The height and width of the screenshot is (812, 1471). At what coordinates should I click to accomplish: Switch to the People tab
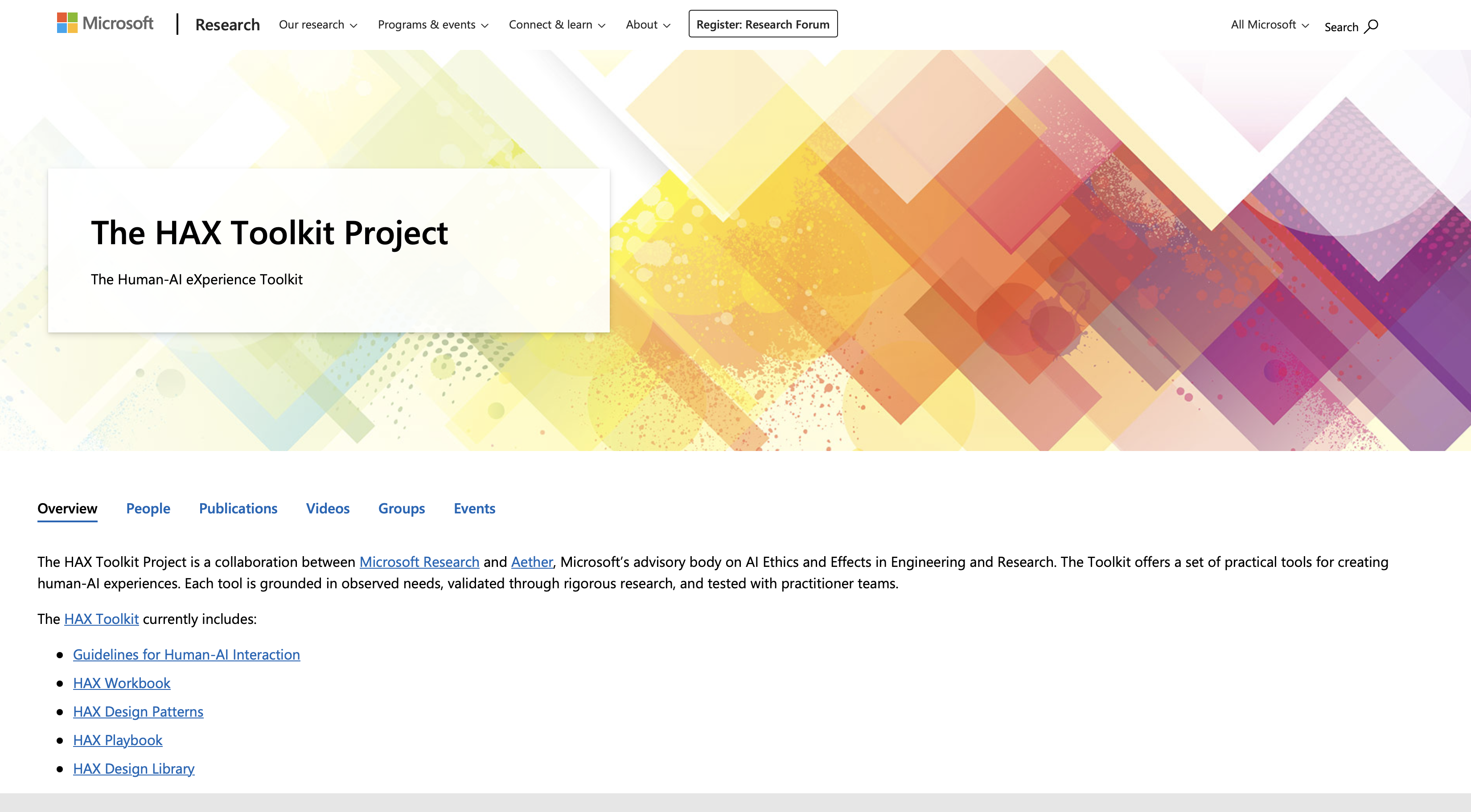148,508
